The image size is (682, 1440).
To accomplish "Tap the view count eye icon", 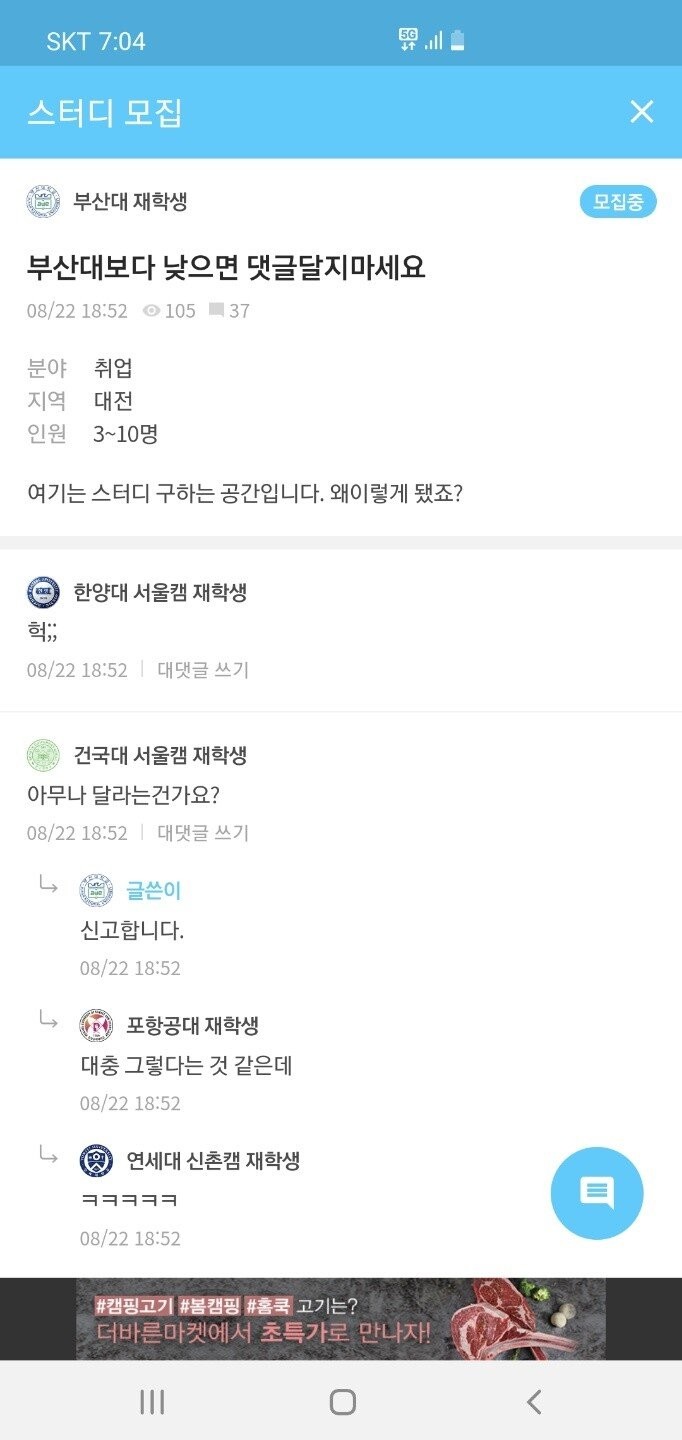I will [151, 311].
